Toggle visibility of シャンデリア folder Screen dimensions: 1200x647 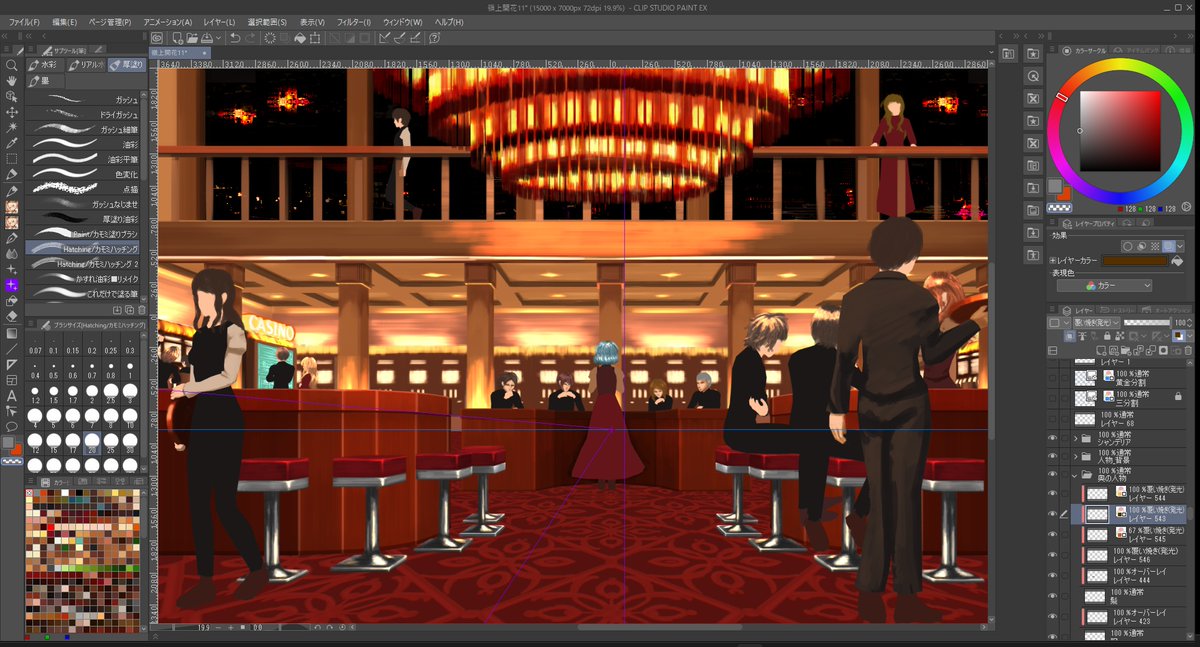point(1053,438)
